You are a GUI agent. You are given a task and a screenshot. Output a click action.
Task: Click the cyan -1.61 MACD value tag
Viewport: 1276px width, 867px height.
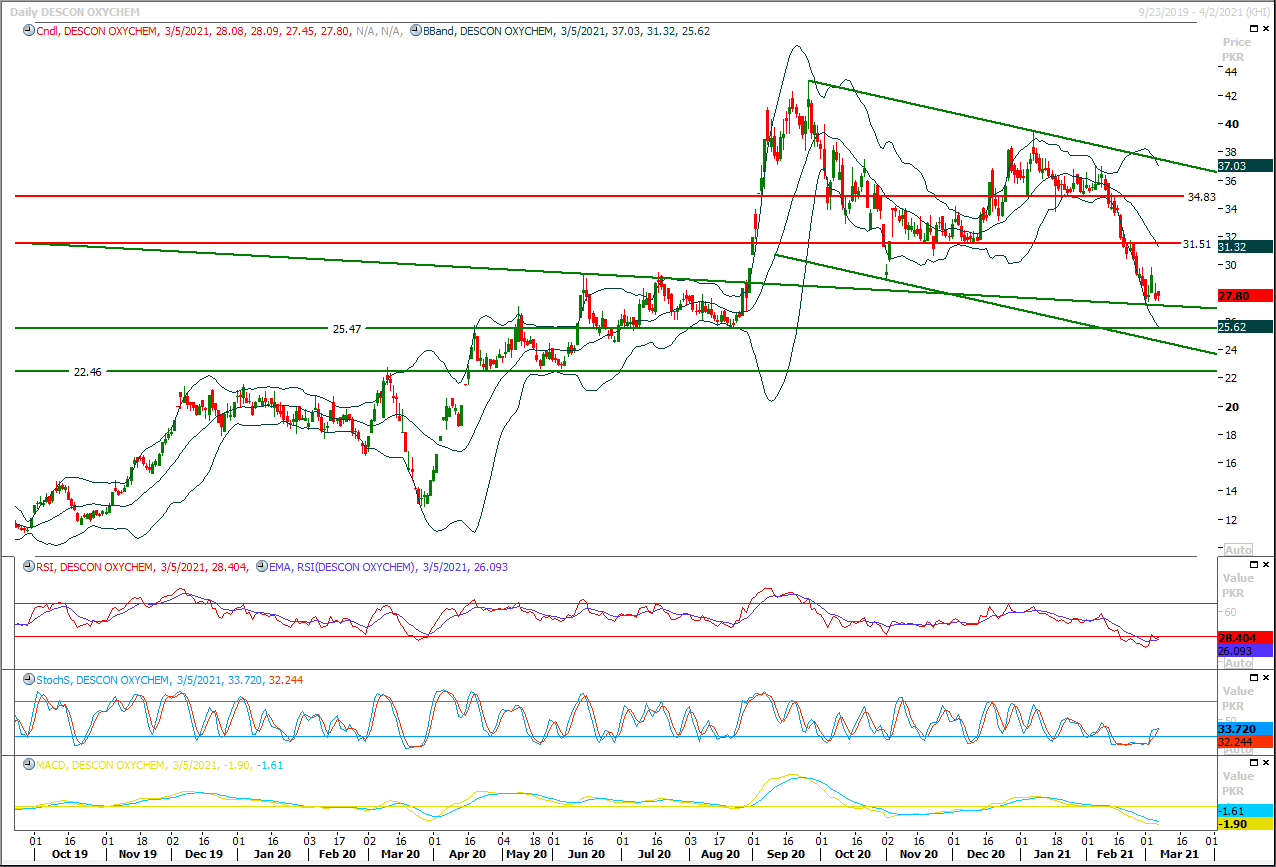coord(1245,811)
